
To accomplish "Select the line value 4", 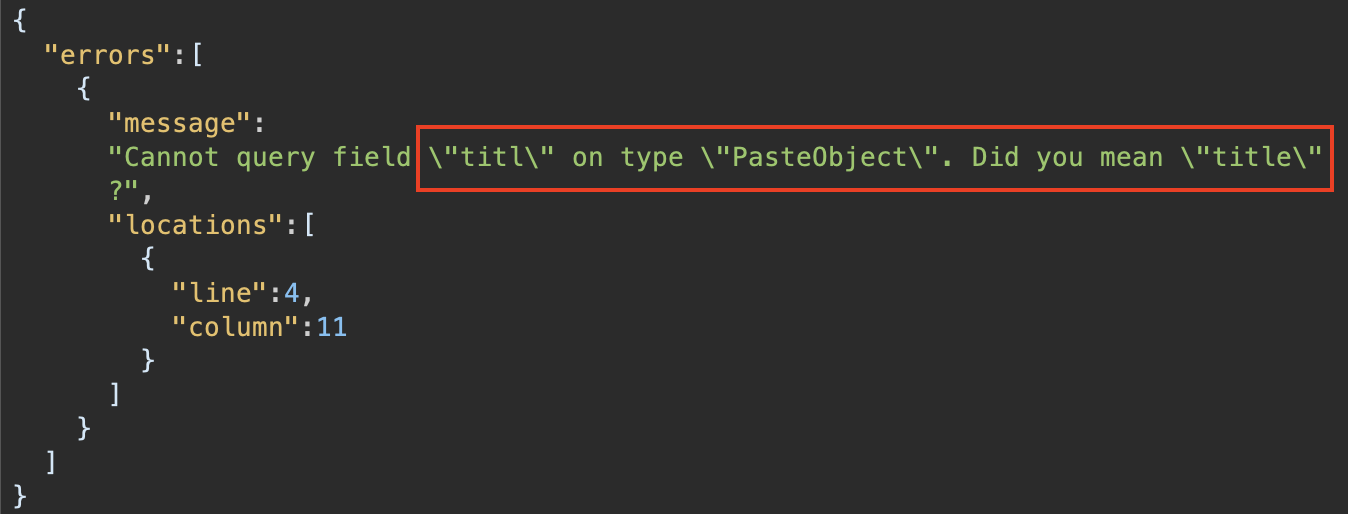I will click(292, 292).
